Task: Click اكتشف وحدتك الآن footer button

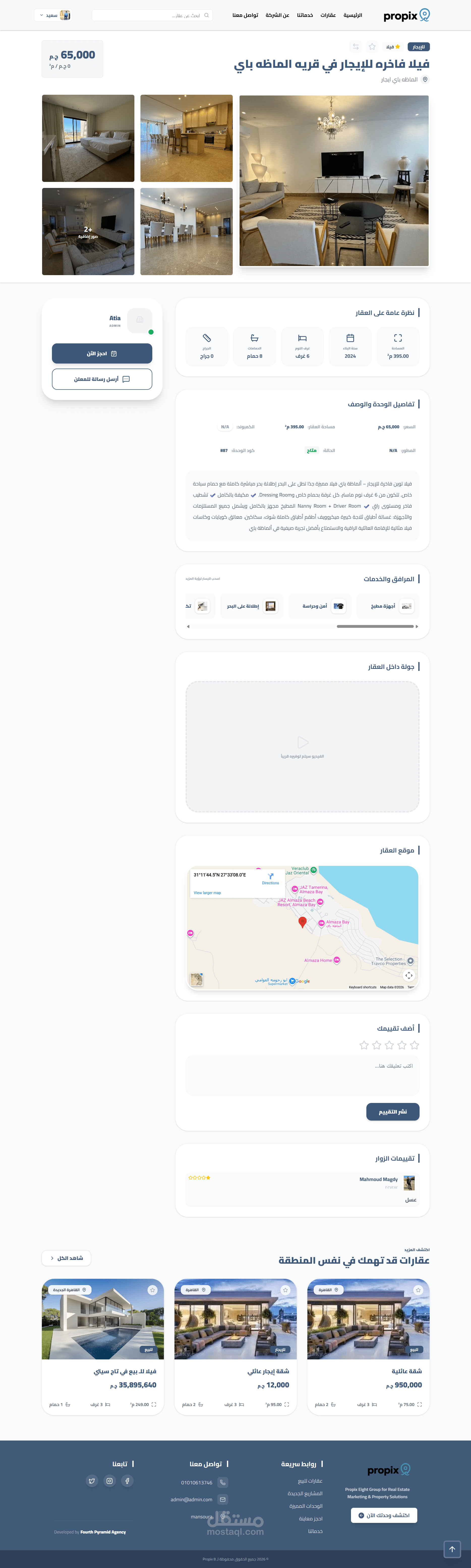Action: pos(384,1515)
